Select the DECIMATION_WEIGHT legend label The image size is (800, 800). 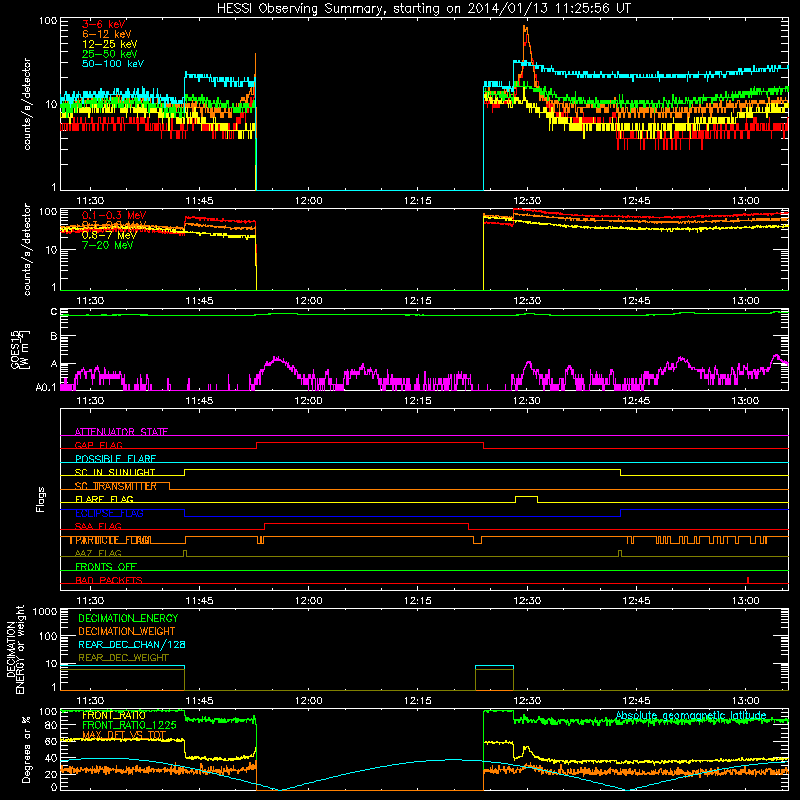pyautogui.click(x=127, y=631)
